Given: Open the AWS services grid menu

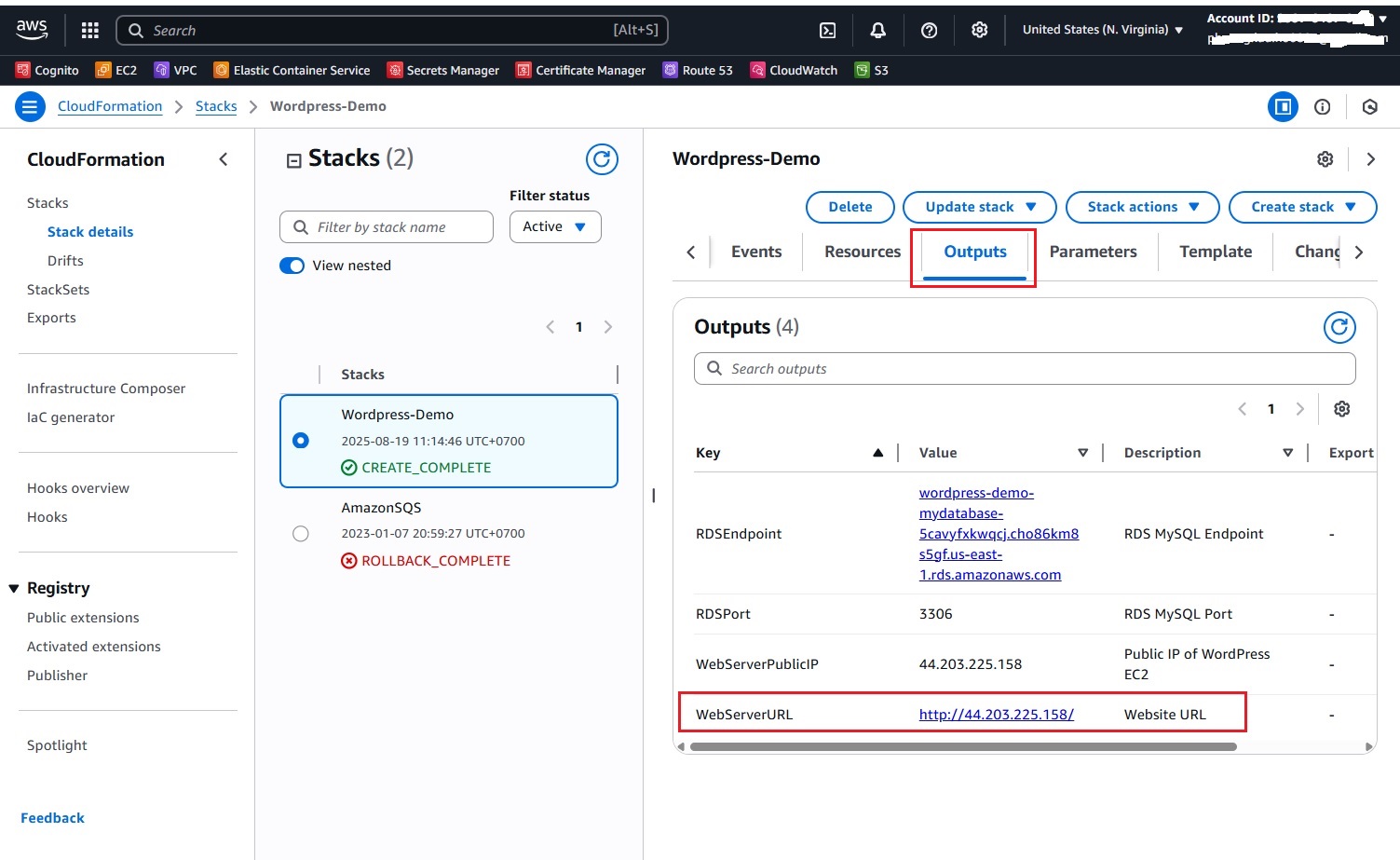Looking at the screenshot, I should [90, 31].
